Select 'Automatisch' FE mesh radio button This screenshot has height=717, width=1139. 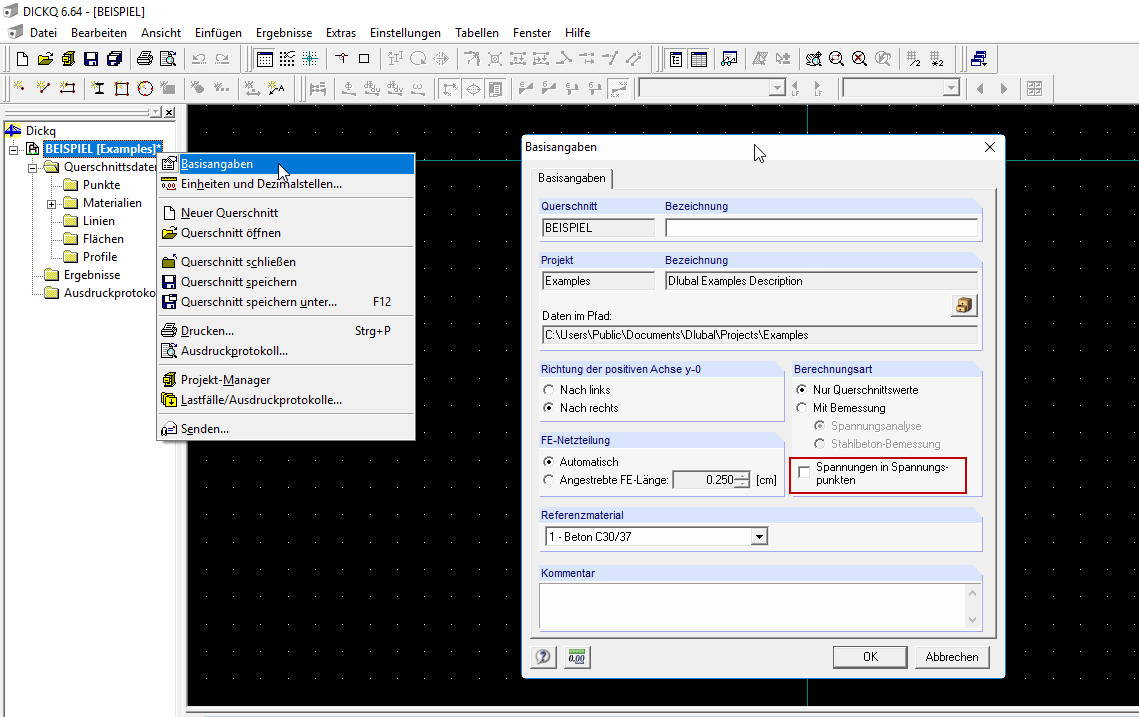point(548,462)
